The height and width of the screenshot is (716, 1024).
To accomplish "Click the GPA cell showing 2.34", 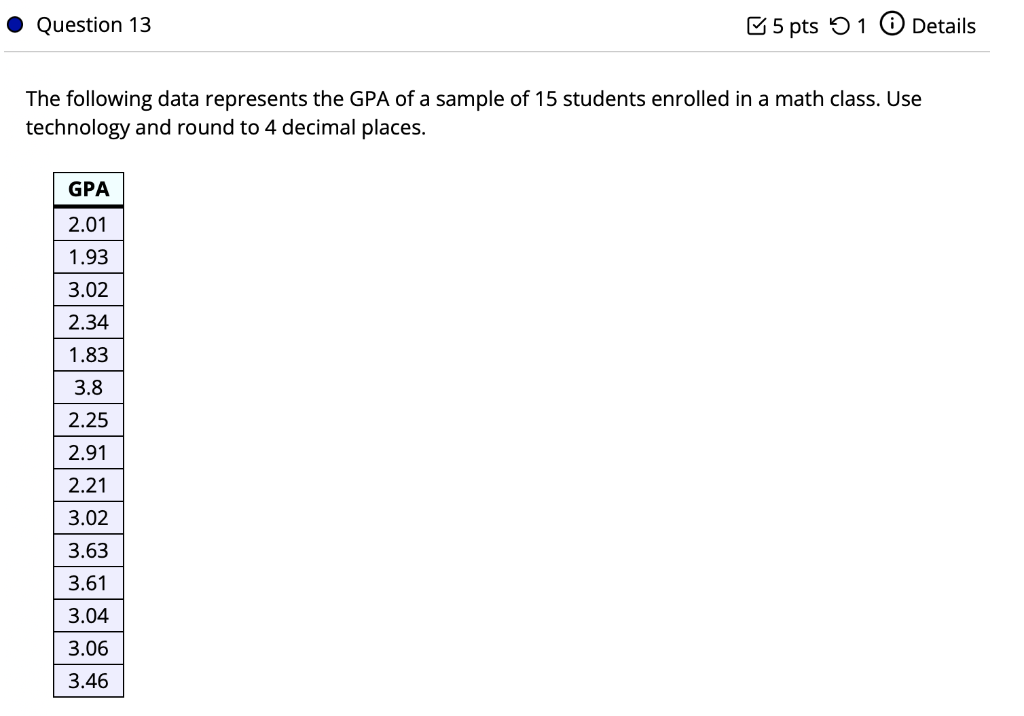I will [88, 321].
